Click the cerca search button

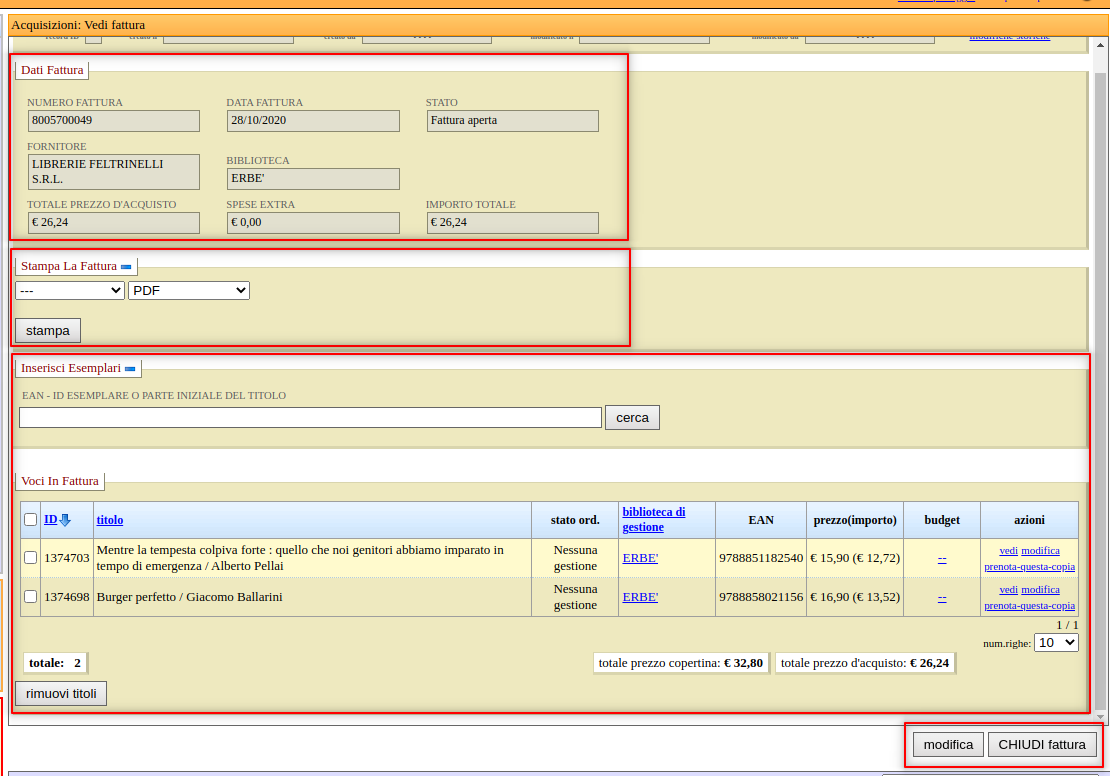click(632, 418)
